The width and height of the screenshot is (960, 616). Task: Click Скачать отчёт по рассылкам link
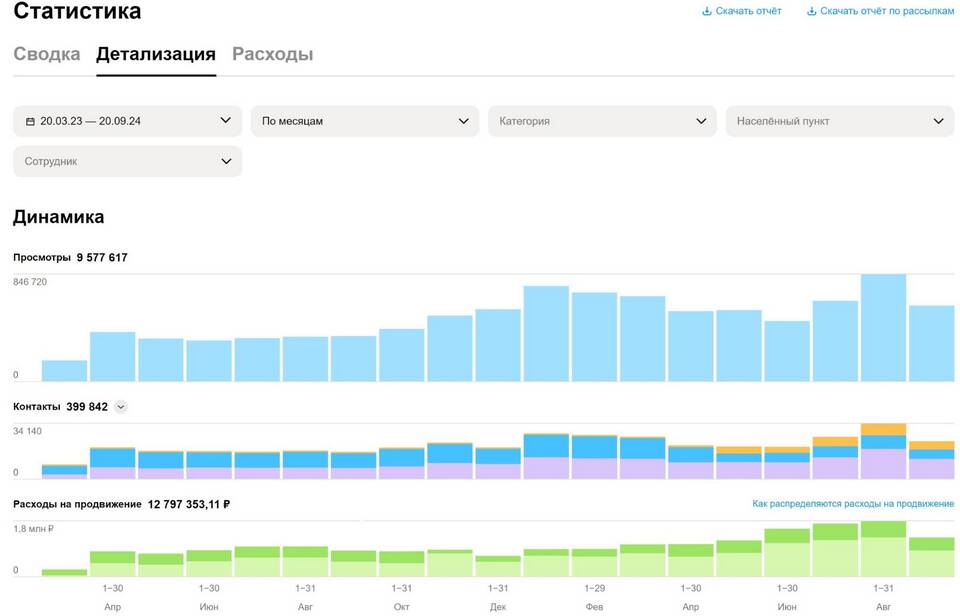pos(887,12)
